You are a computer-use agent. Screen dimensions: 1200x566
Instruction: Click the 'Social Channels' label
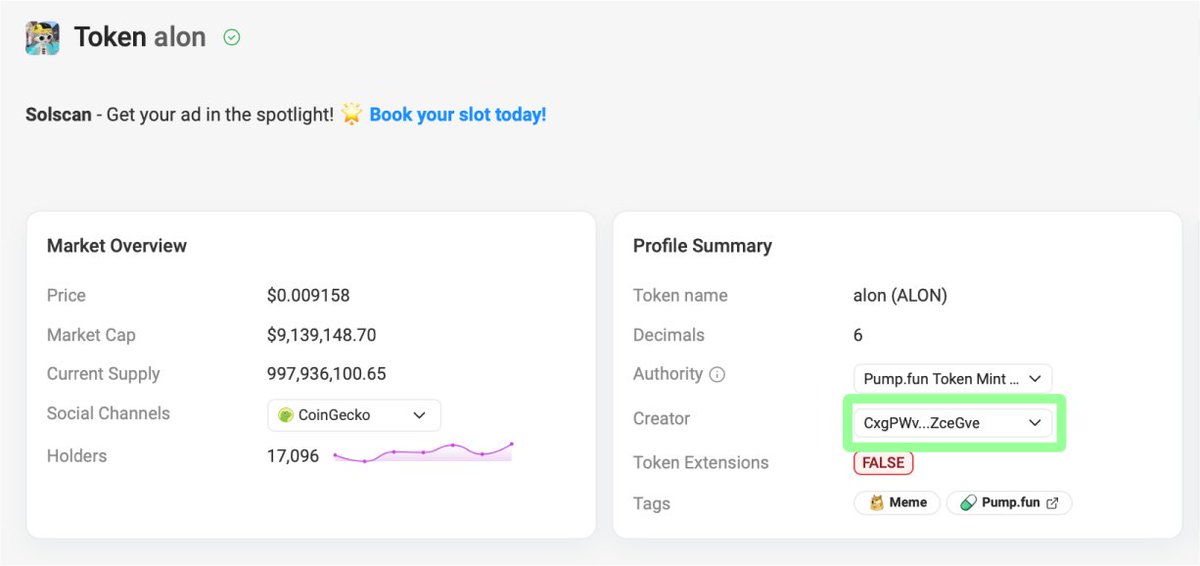108,413
